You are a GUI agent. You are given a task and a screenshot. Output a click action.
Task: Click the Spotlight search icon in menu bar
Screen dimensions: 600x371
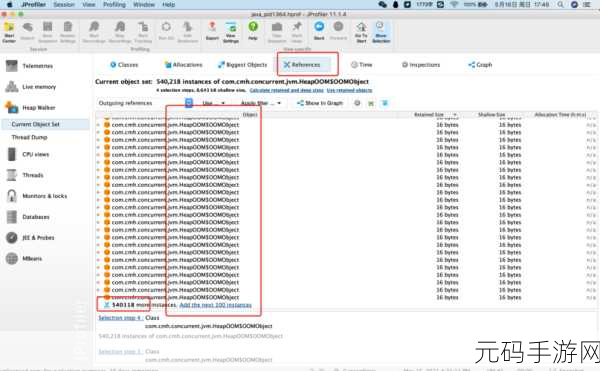click(560, 5)
